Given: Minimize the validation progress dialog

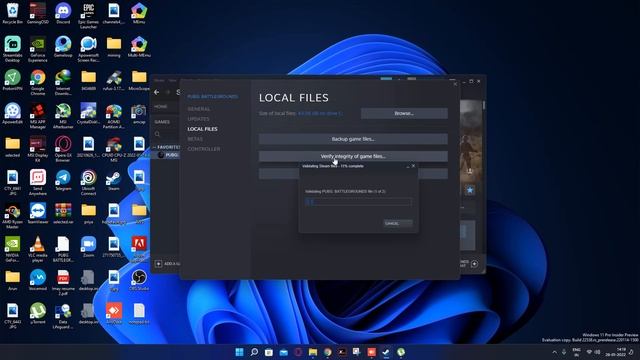Looking at the screenshot, I should click(407, 166).
